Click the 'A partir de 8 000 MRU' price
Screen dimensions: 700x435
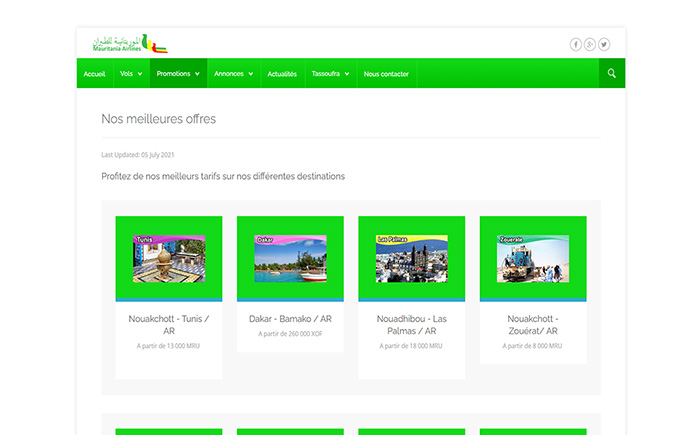coord(532,346)
